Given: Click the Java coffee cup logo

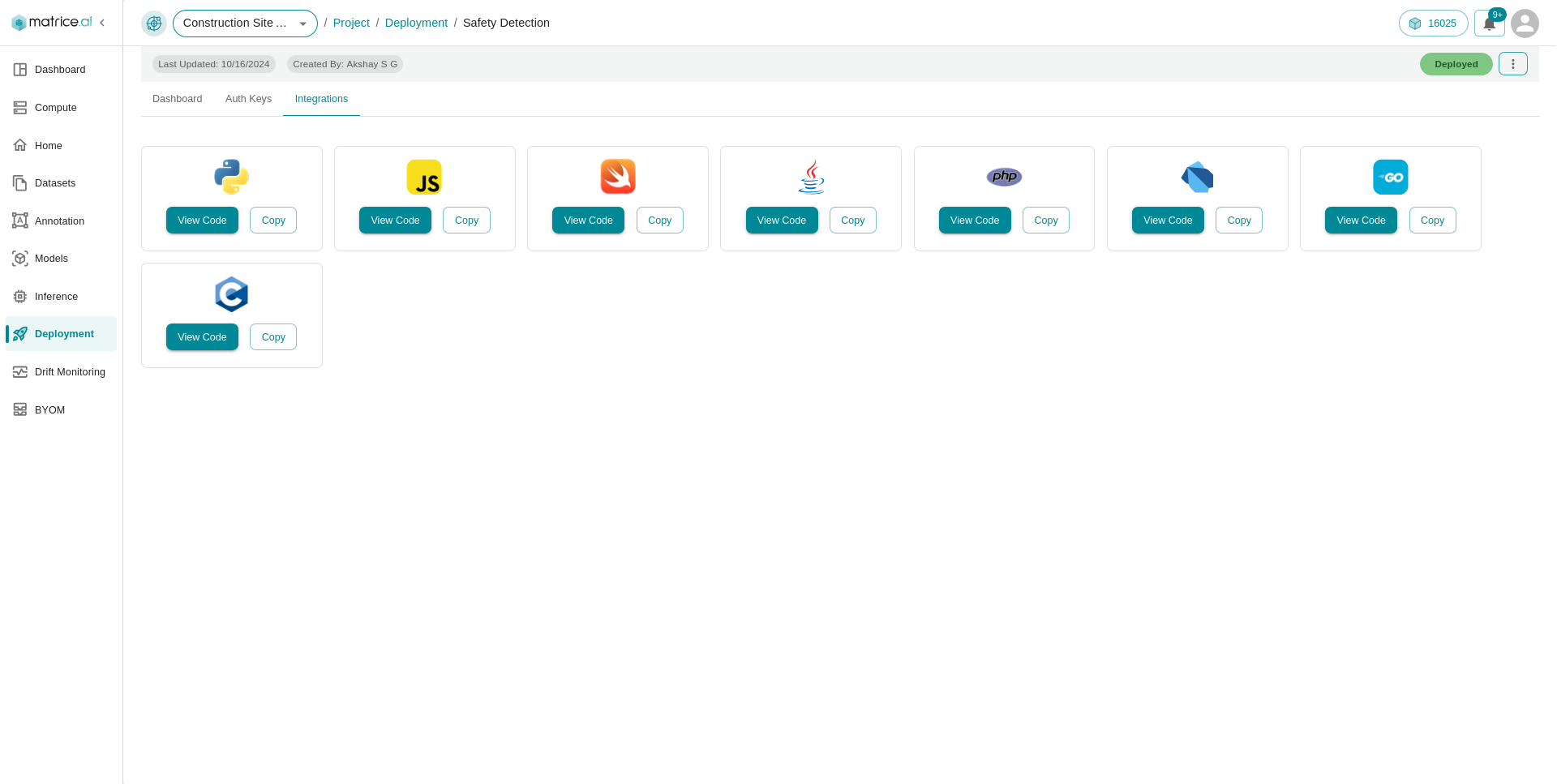Looking at the screenshot, I should pos(811,177).
